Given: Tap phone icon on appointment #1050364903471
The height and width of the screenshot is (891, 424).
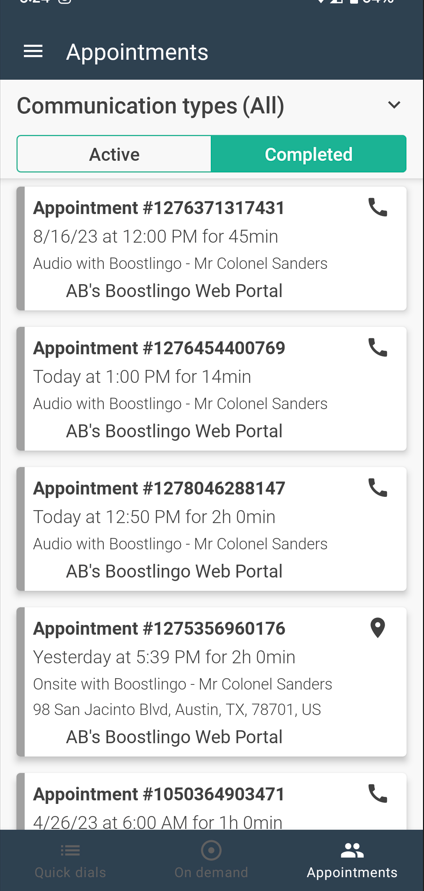Looking at the screenshot, I should (x=378, y=793).
